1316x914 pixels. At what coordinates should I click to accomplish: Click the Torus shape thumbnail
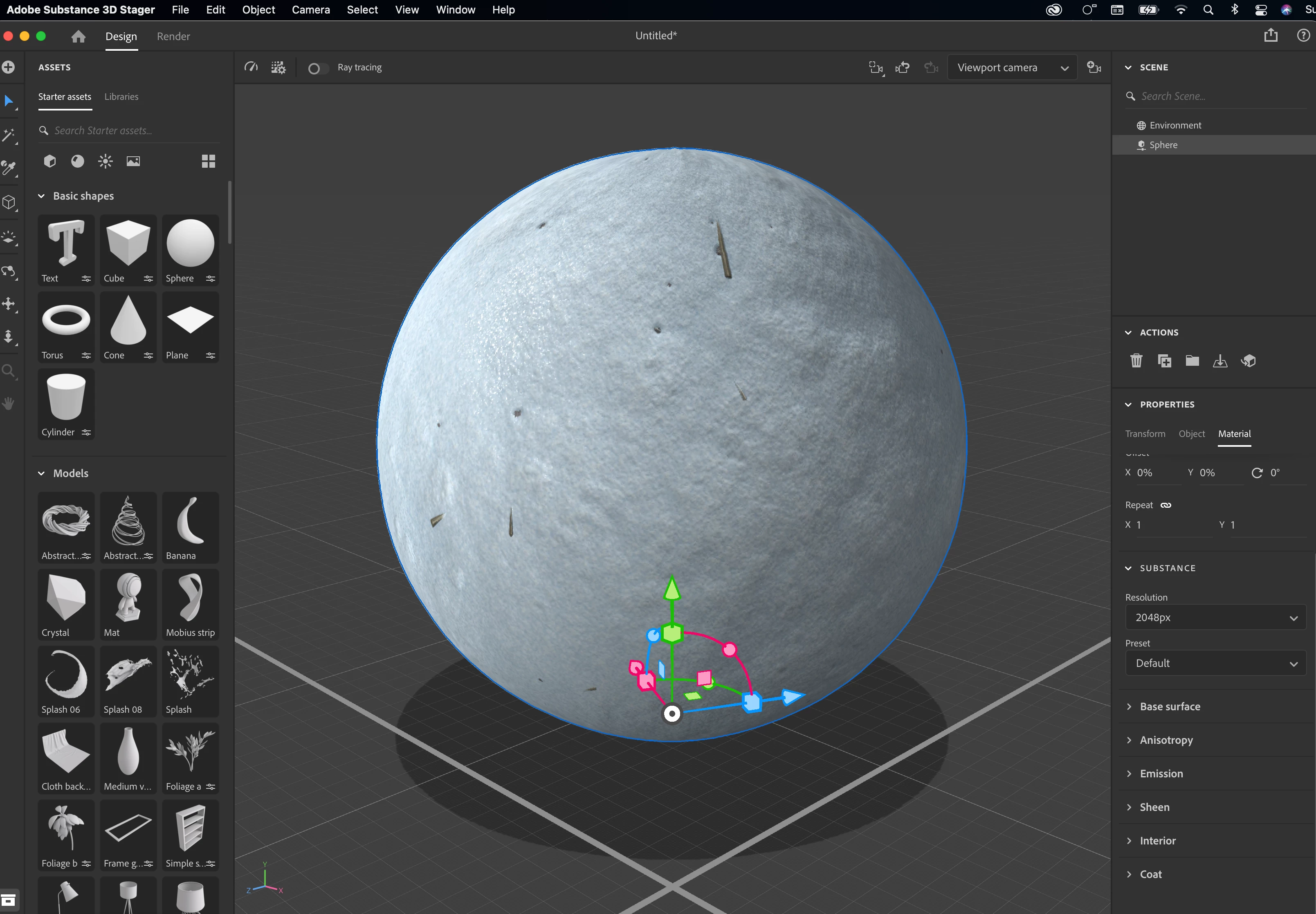coord(66,321)
